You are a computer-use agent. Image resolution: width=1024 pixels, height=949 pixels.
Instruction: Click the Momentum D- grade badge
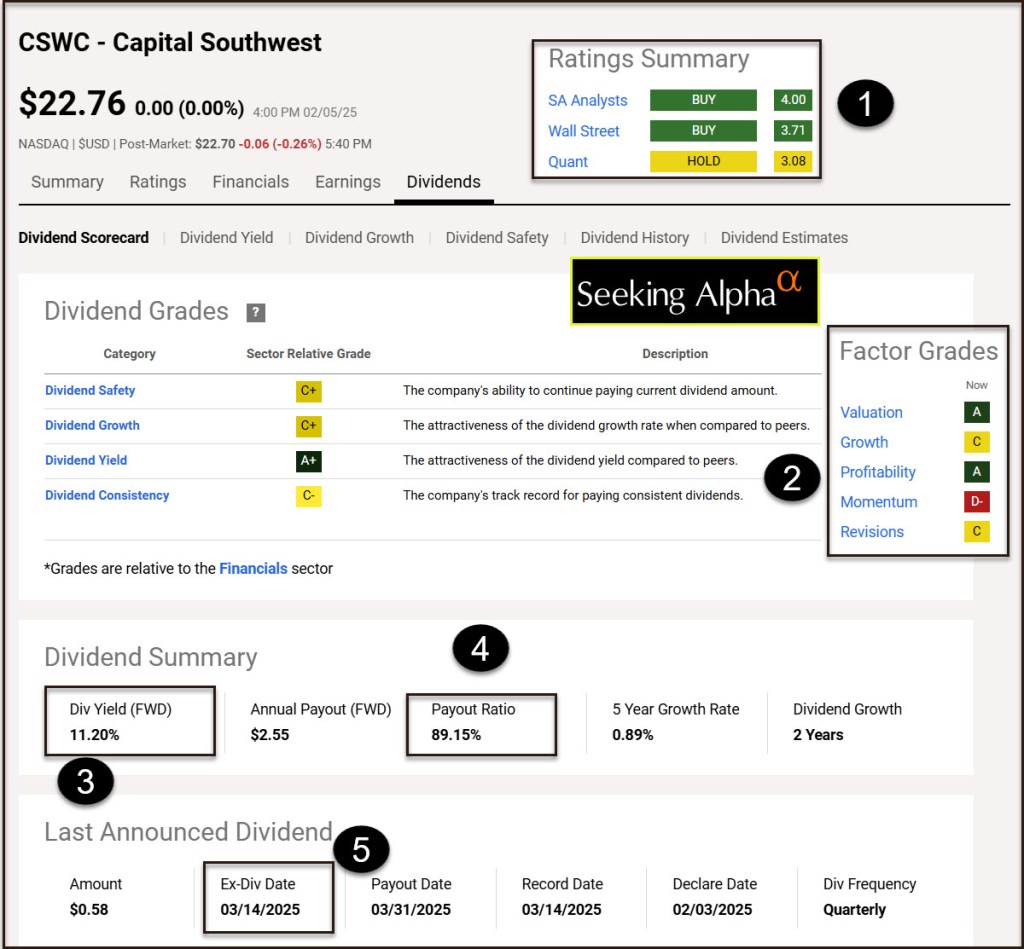[x=976, y=502]
